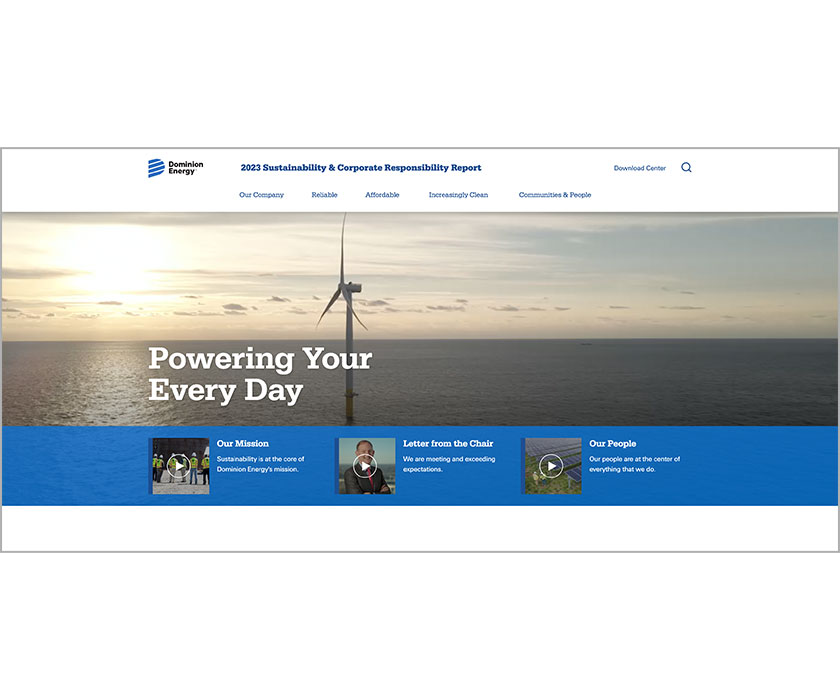
Task: Open Communities & People menu
Action: [555, 195]
